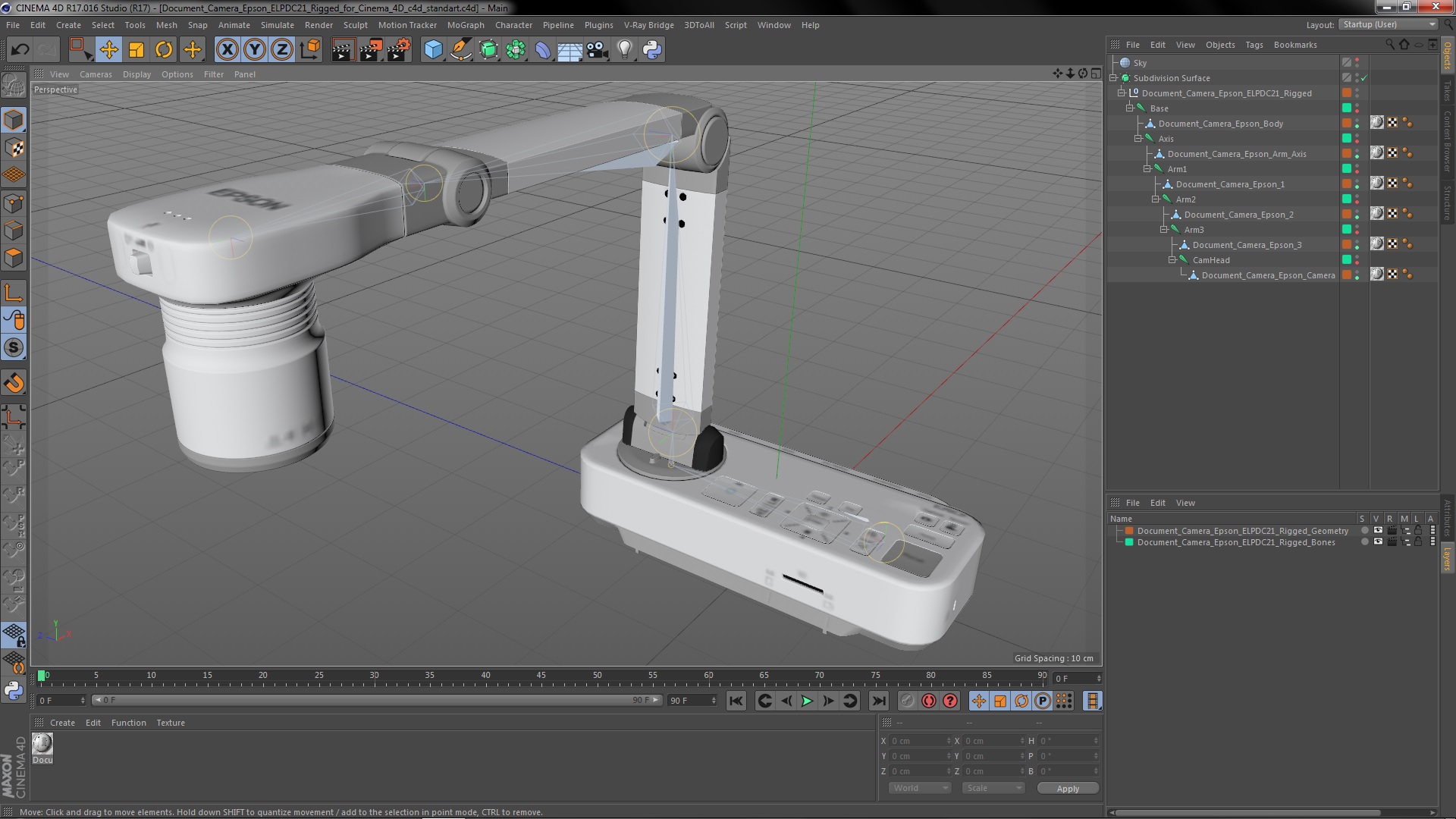Toggle Z axis lock
The height and width of the screenshot is (819, 1456).
(x=282, y=50)
